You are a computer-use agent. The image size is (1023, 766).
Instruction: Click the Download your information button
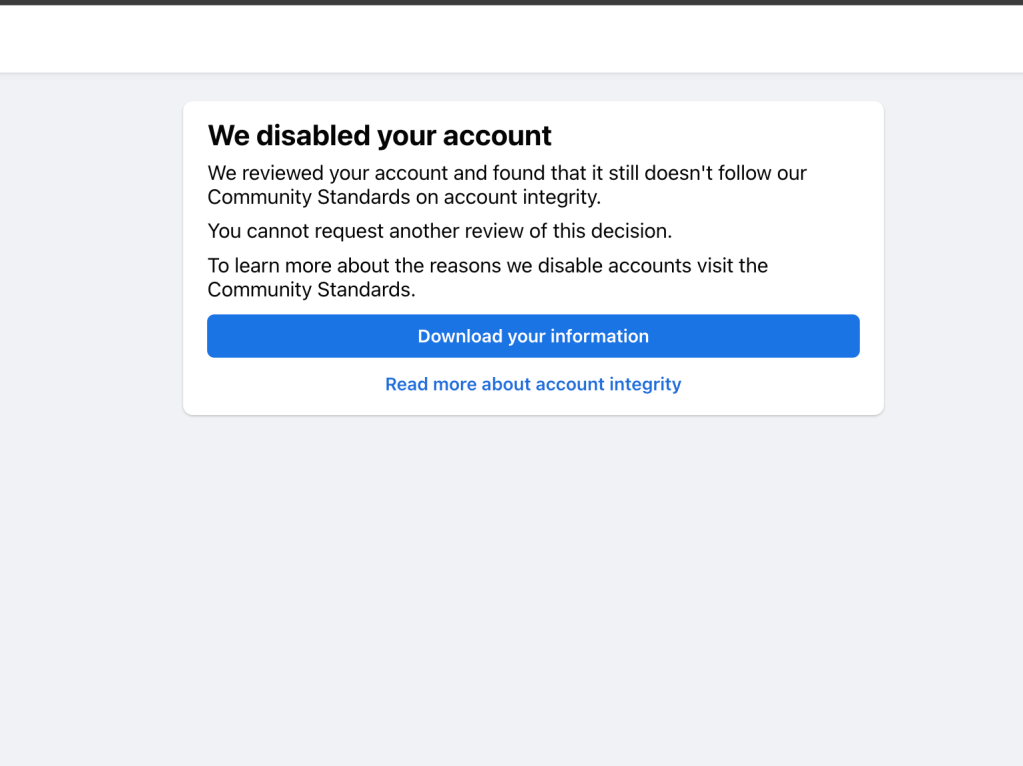[x=533, y=336]
